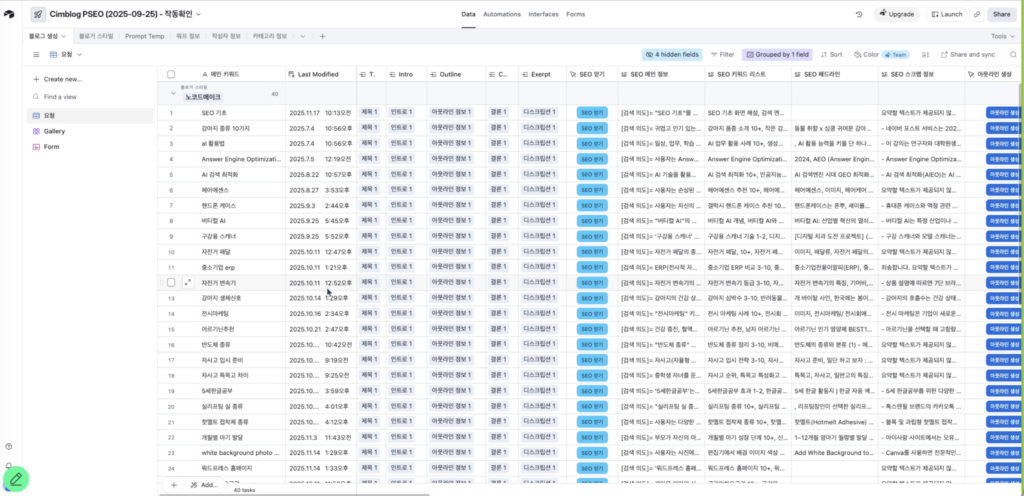Image resolution: width=1024 pixels, height=496 pixels.
Task: Click the search magnifier in the view toolbar
Action: 1013,55
